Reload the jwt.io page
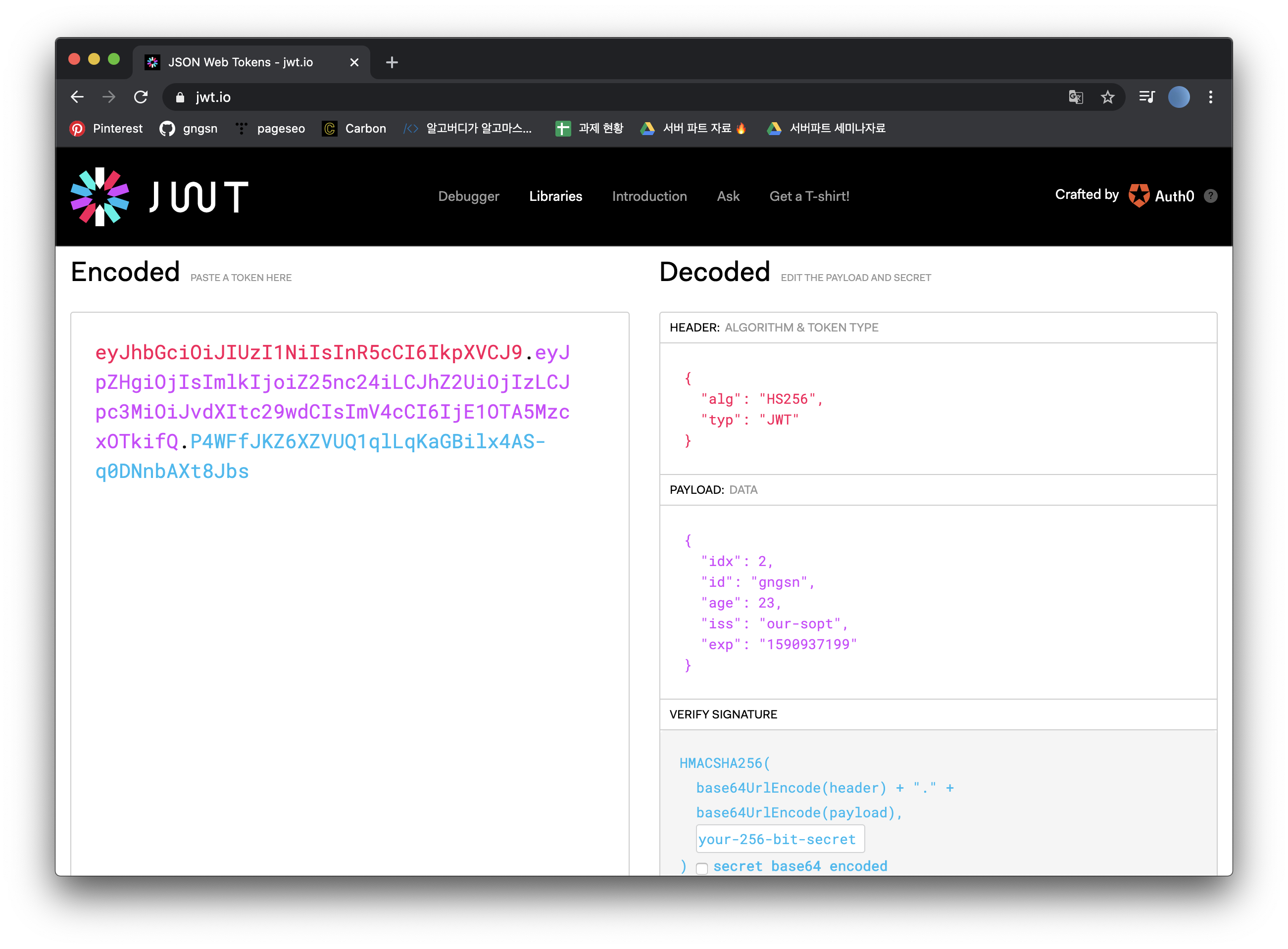1288x949 pixels. [141, 97]
